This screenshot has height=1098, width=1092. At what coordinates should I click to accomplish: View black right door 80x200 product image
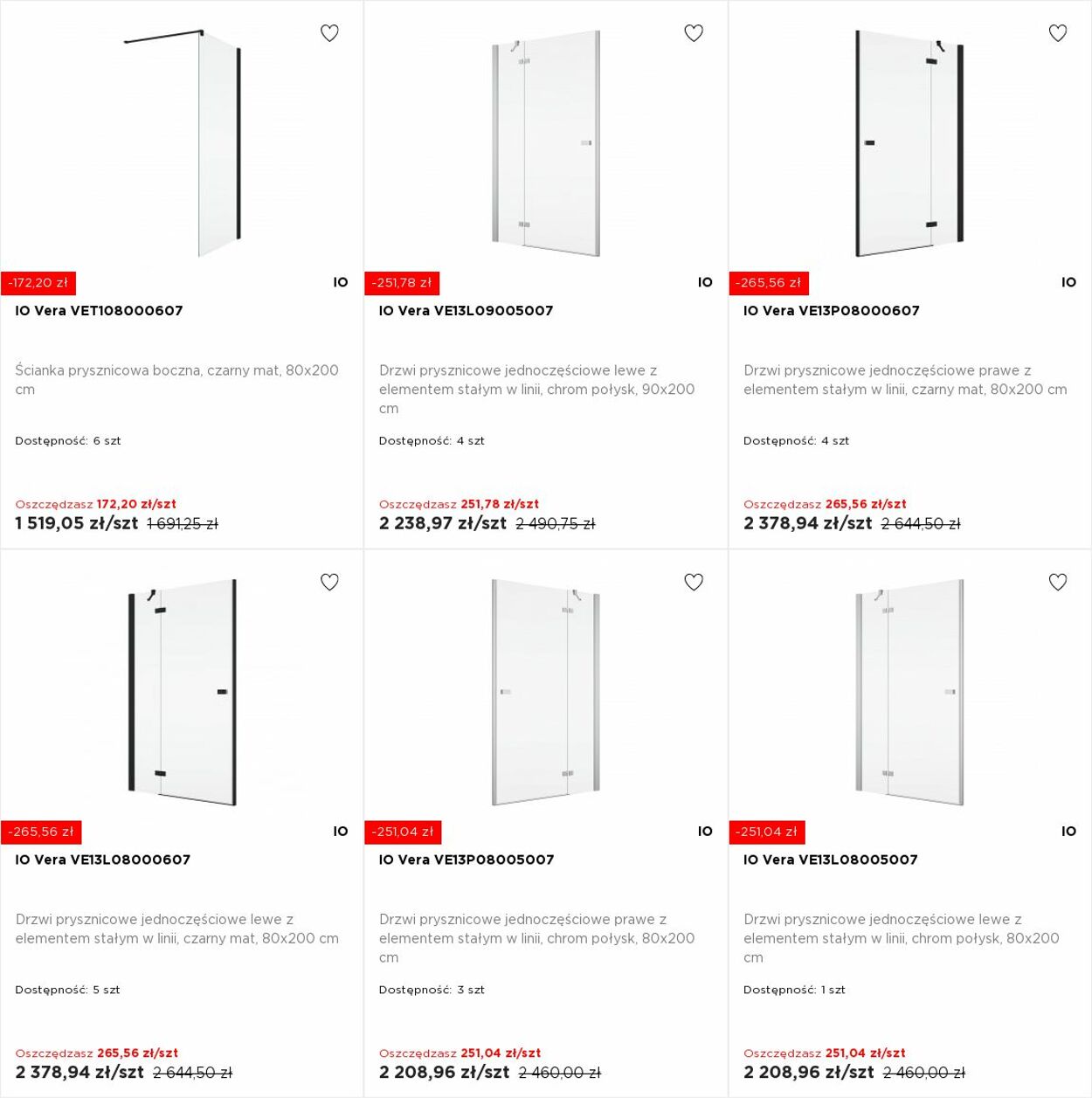click(x=909, y=143)
